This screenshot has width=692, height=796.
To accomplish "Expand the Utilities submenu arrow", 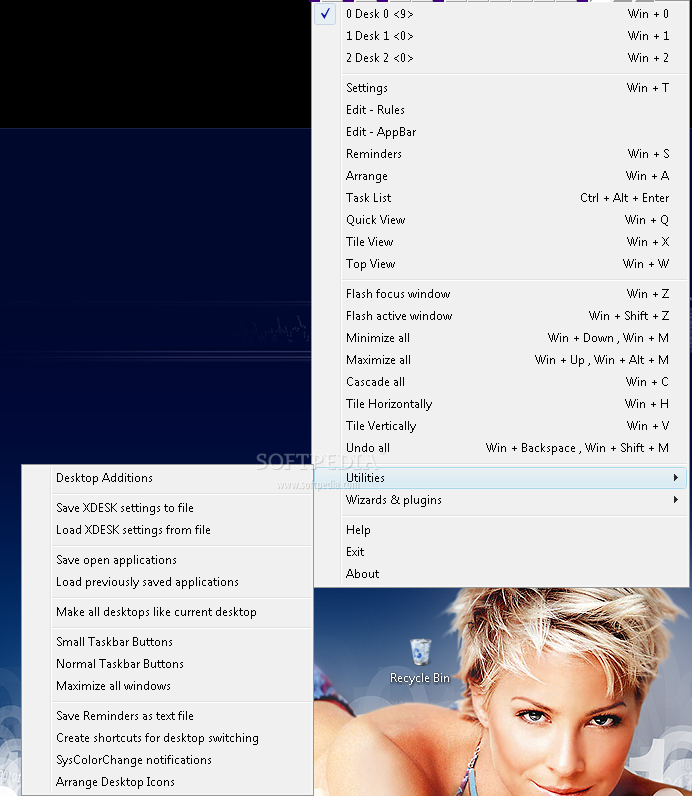I will (676, 478).
